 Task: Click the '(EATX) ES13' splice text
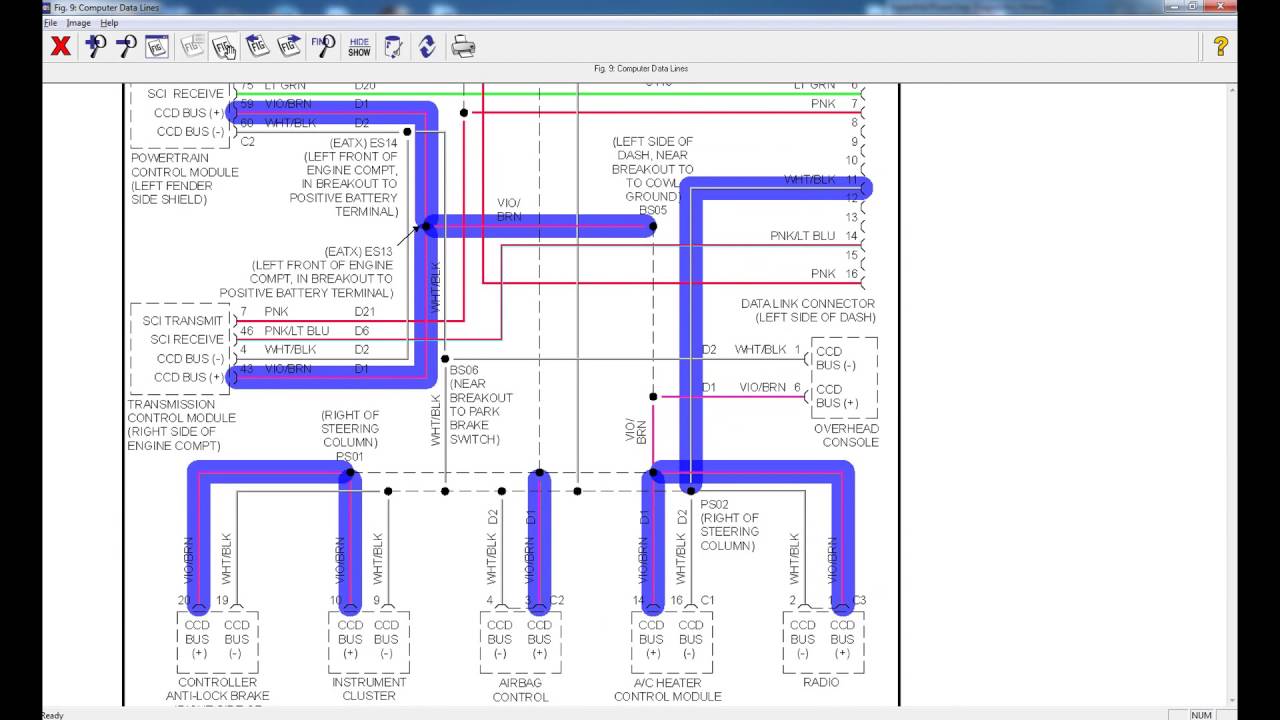pos(358,251)
